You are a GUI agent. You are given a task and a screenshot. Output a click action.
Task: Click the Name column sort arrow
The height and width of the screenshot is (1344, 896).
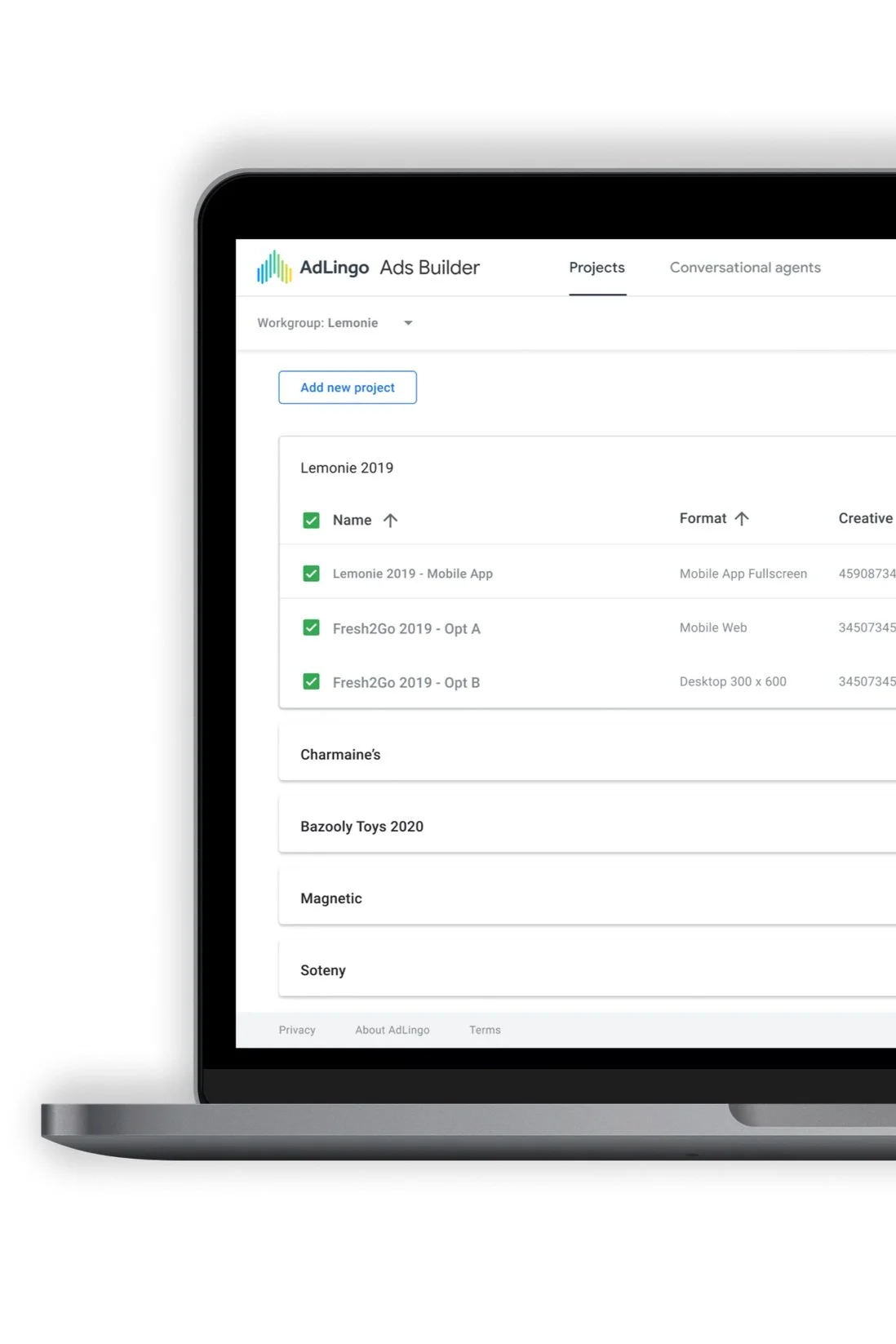click(390, 521)
